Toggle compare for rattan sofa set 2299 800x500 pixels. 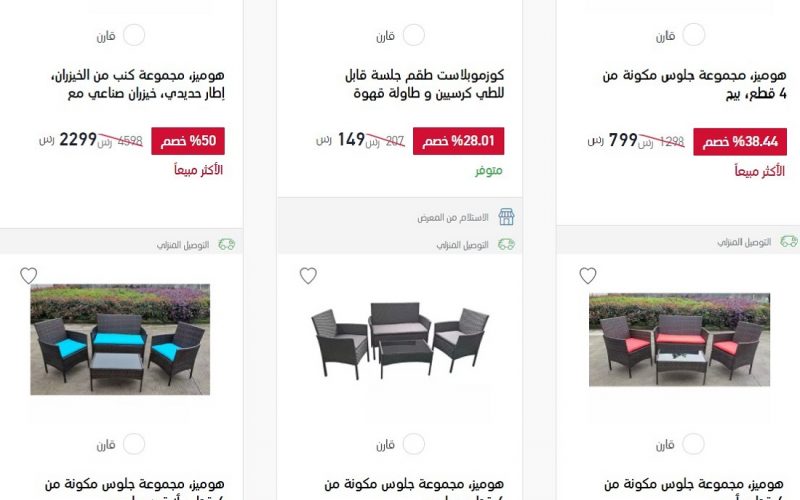pyautogui.click(x=134, y=35)
